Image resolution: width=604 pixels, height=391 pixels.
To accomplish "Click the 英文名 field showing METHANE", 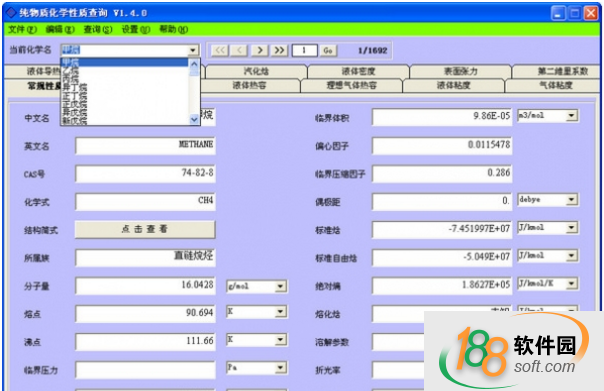I will click(x=146, y=146).
